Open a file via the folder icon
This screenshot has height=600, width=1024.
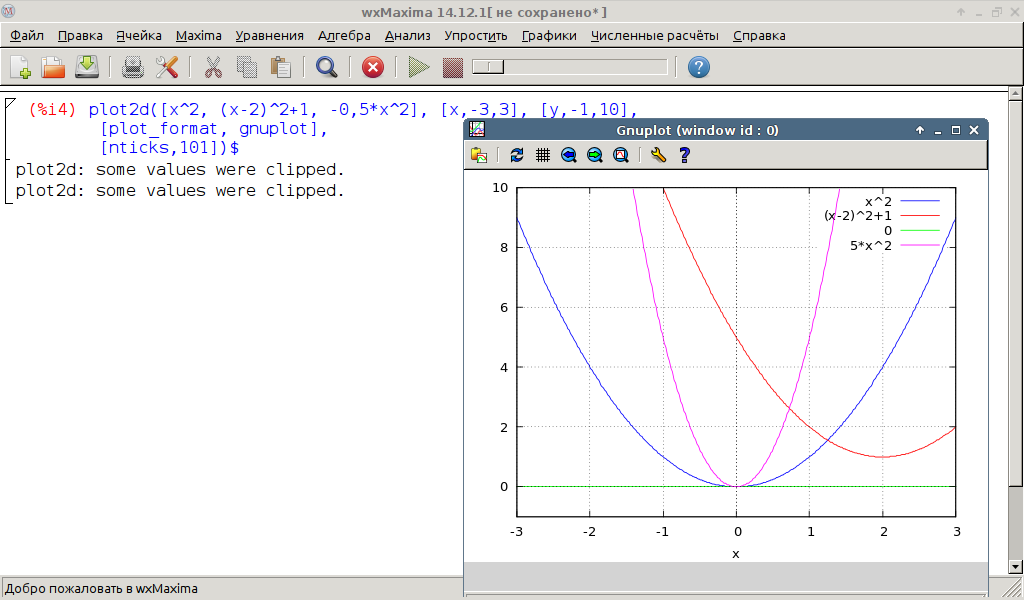point(53,67)
